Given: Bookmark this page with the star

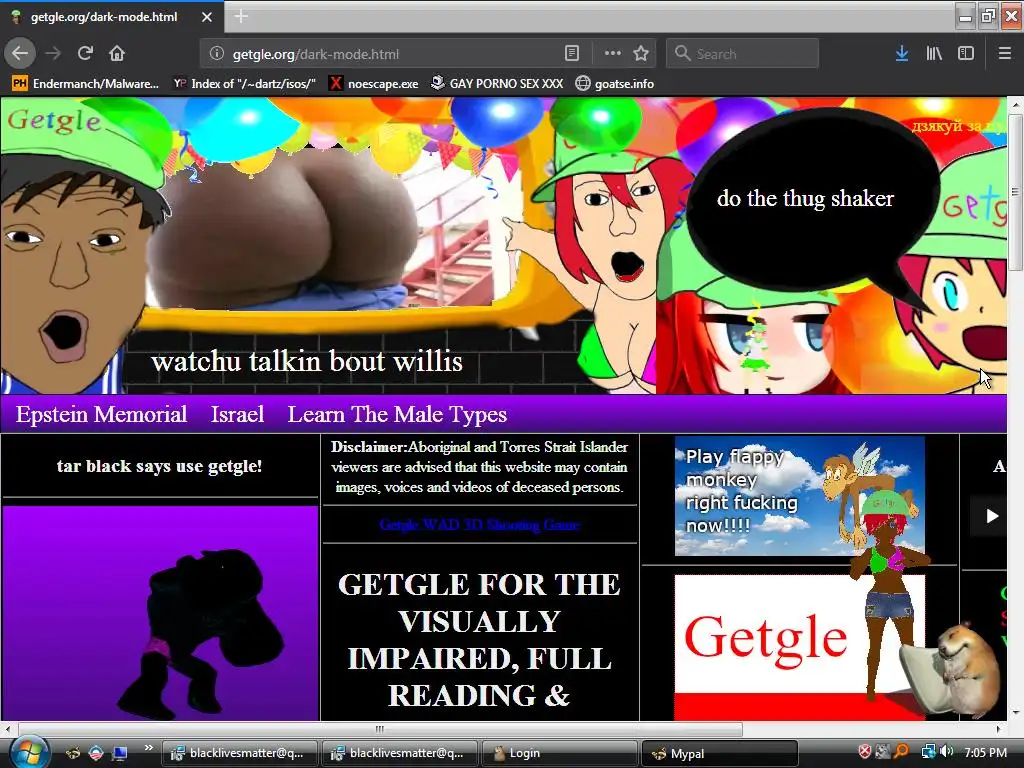Looking at the screenshot, I should point(641,54).
